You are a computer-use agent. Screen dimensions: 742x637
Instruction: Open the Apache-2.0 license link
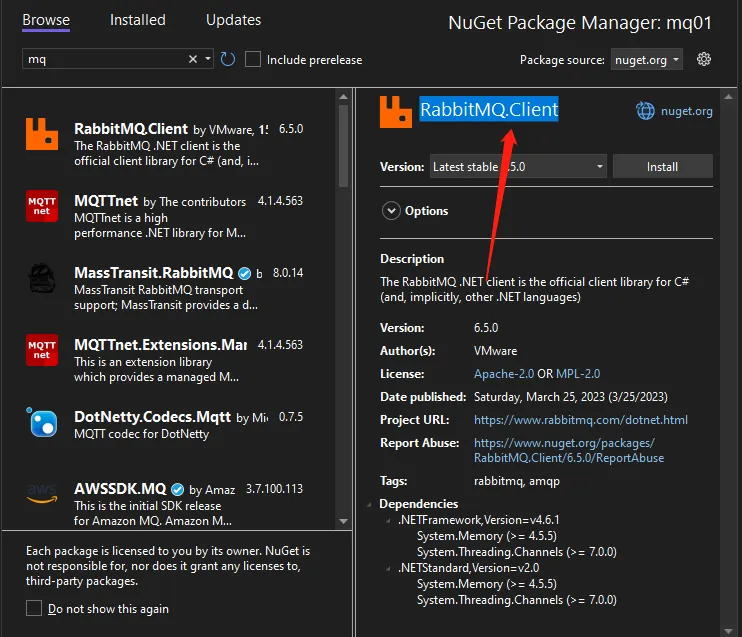(x=504, y=374)
